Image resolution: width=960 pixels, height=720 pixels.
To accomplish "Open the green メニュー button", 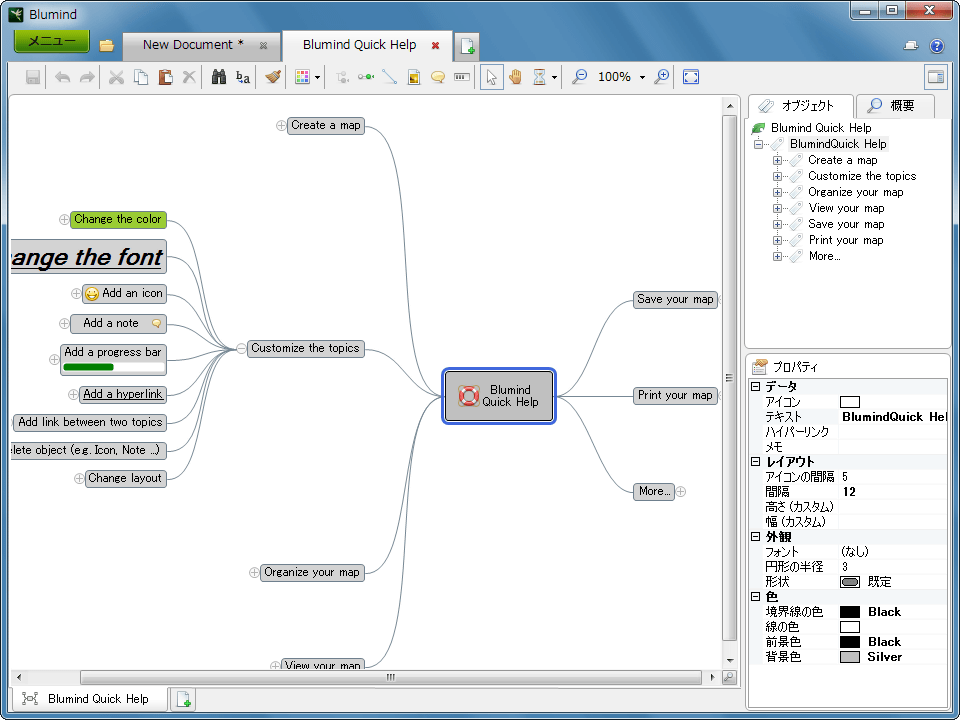I will [52, 41].
